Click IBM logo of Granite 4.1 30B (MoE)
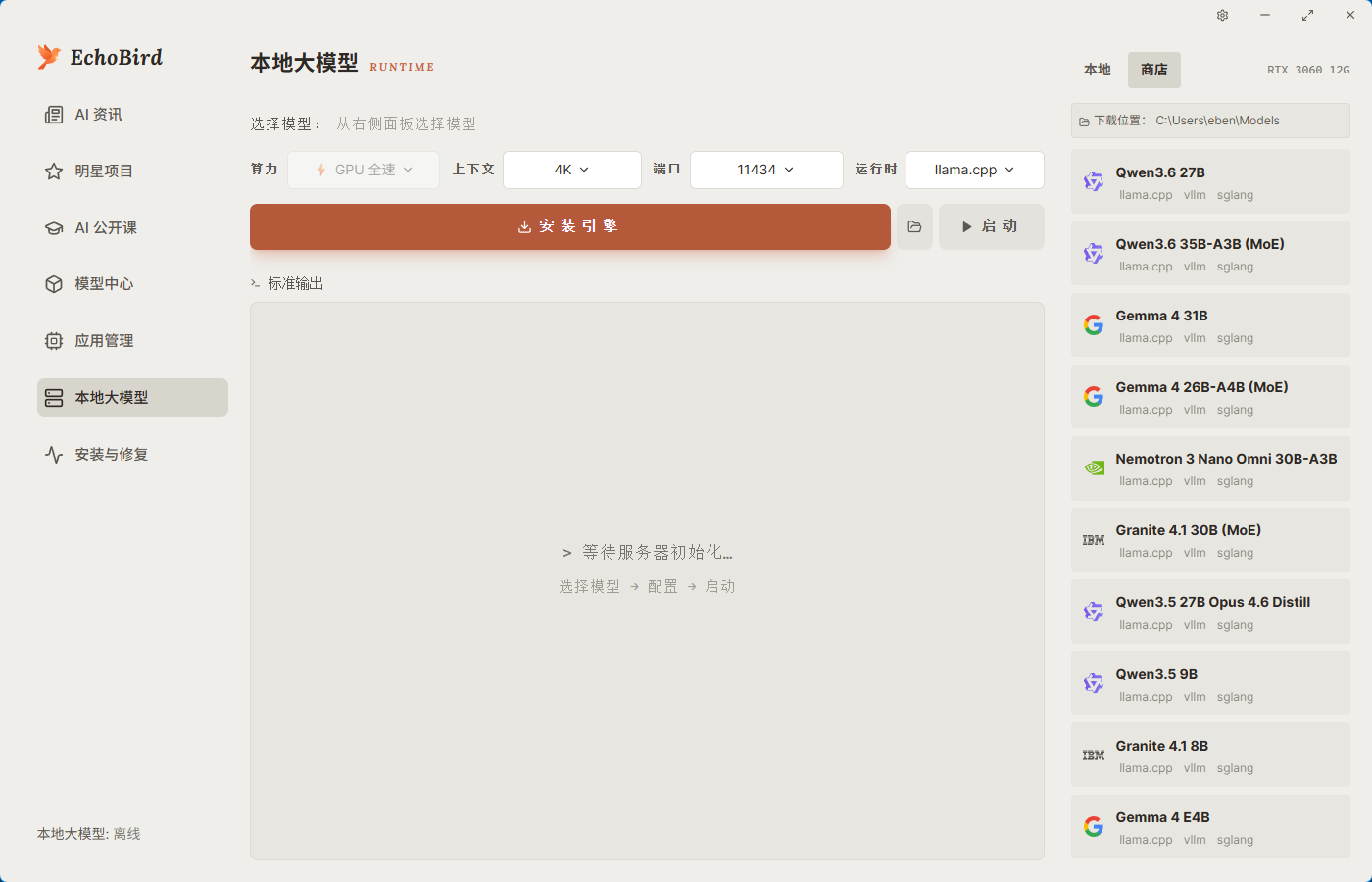This screenshot has height=882, width=1372. click(1094, 540)
